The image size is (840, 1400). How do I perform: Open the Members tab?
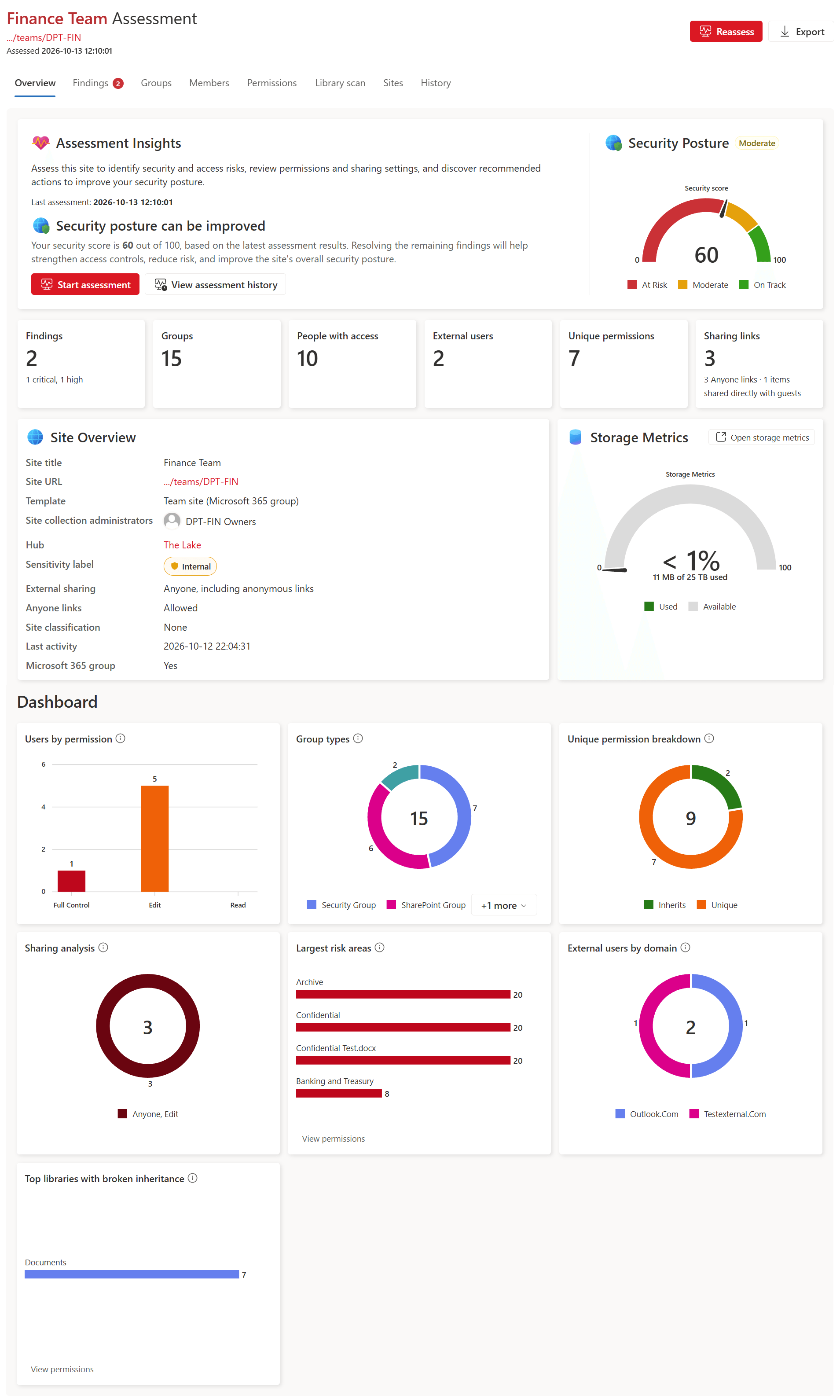209,83
